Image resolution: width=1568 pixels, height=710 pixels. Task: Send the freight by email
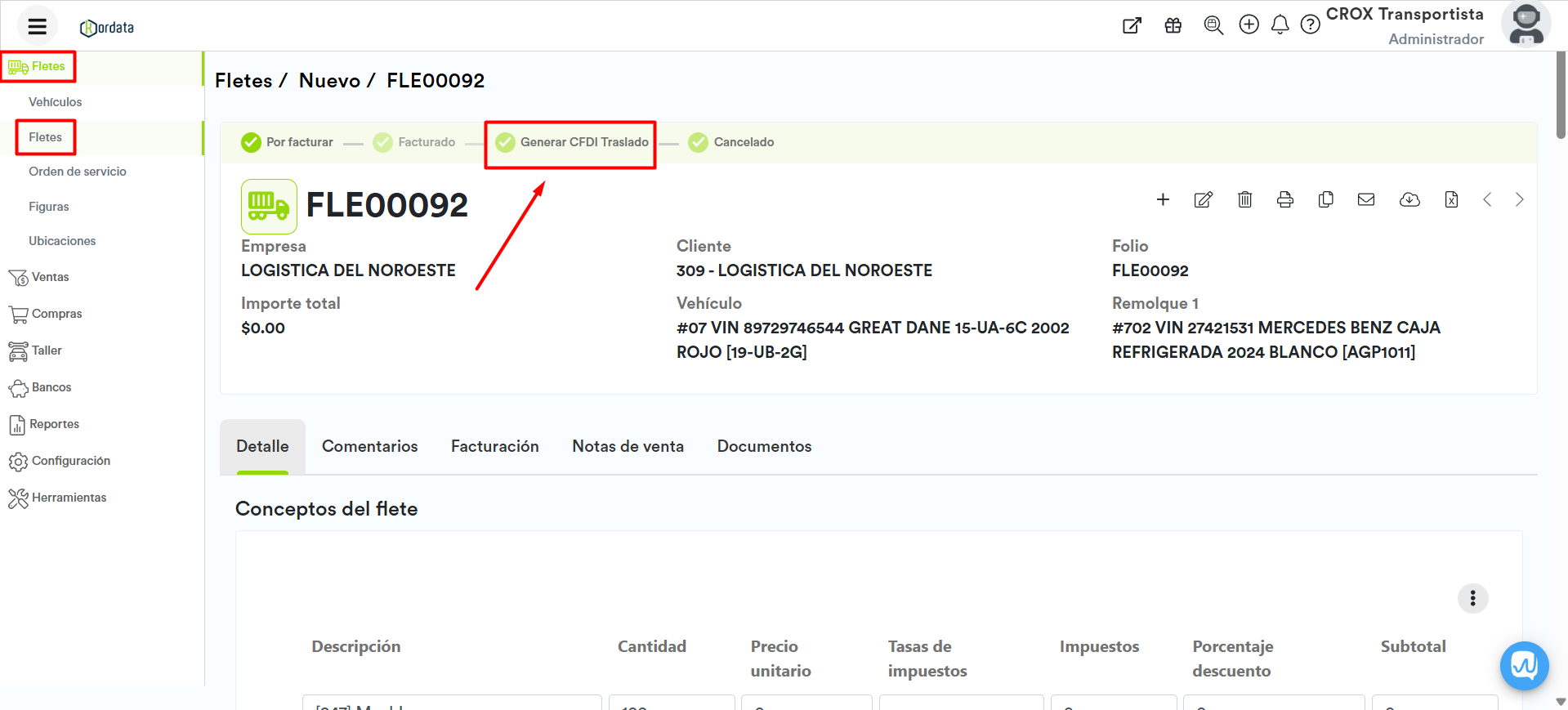click(1366, 199)
